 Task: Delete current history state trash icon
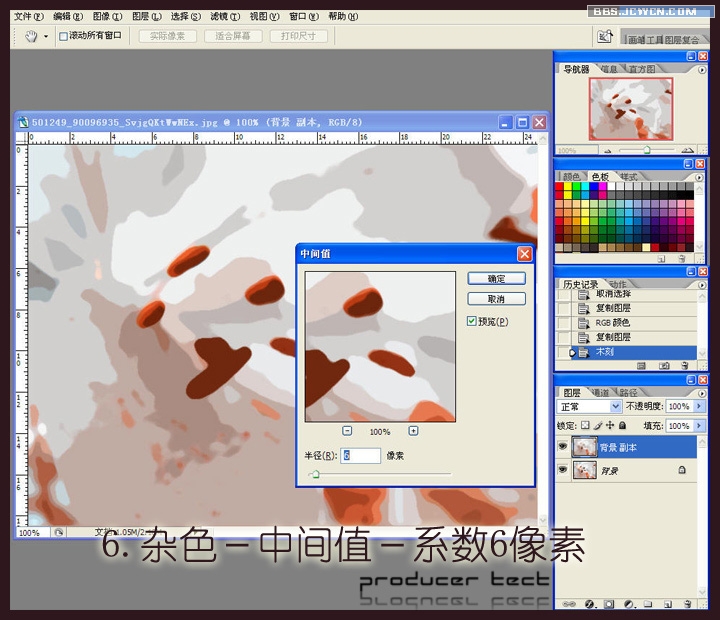(685, 366)
